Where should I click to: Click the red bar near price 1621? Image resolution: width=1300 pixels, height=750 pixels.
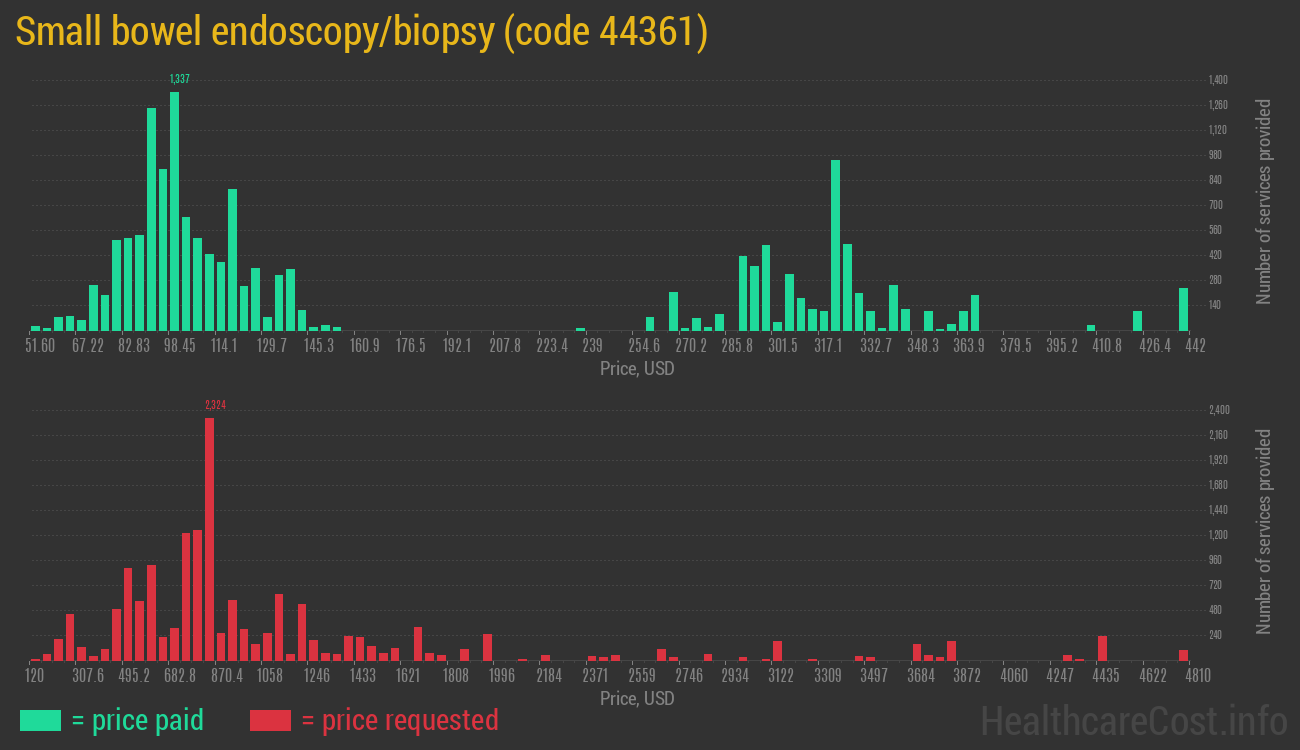click(417, 645)
